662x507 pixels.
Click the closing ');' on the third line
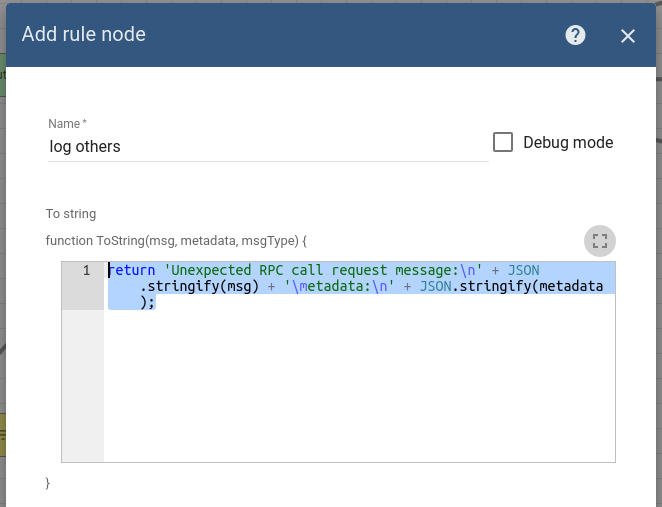[147, 302]
